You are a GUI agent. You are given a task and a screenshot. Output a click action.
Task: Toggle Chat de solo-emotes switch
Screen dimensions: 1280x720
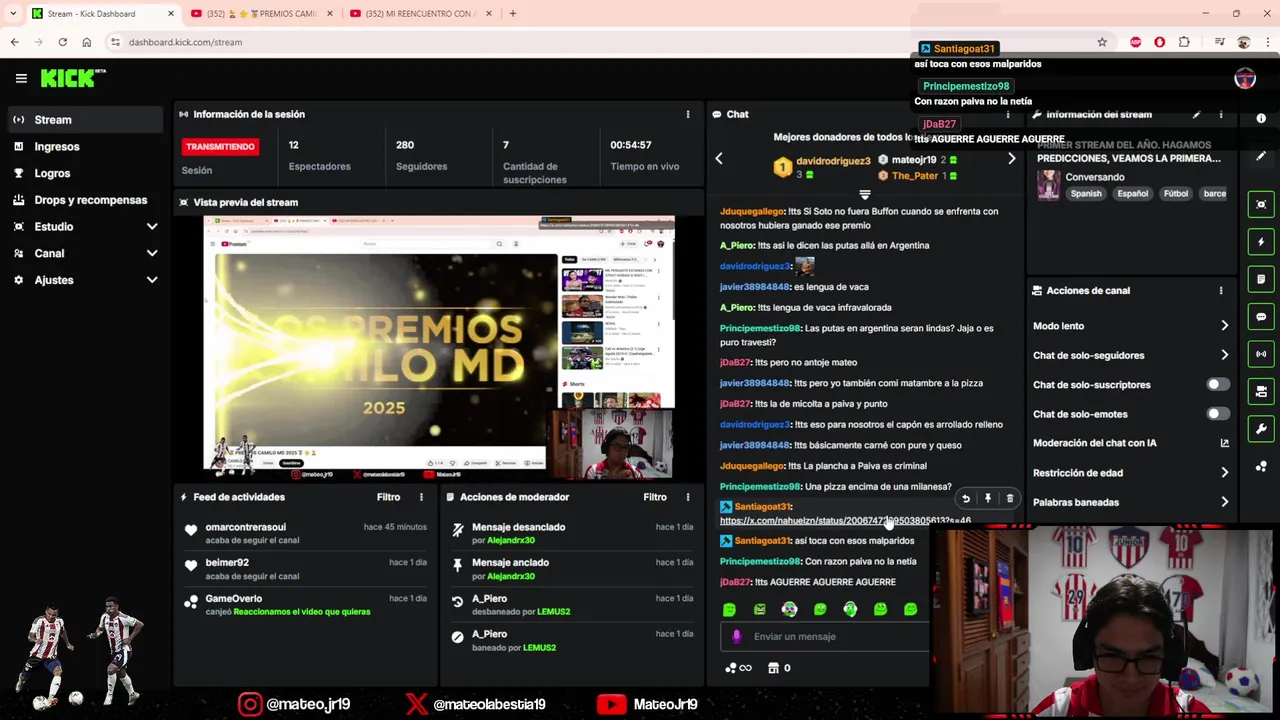[1217, 414]
